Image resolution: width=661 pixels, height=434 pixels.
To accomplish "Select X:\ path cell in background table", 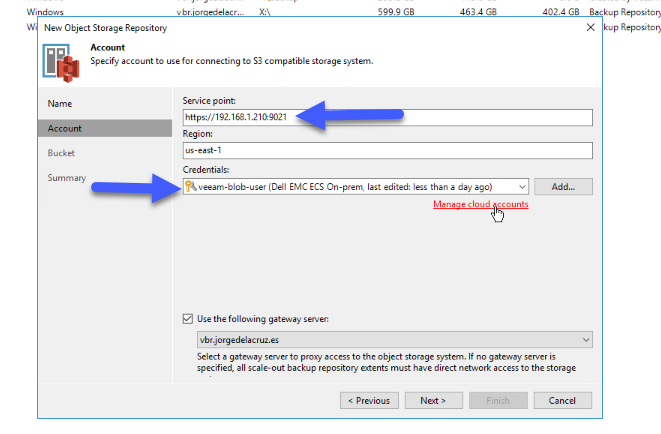I will 265,12.
